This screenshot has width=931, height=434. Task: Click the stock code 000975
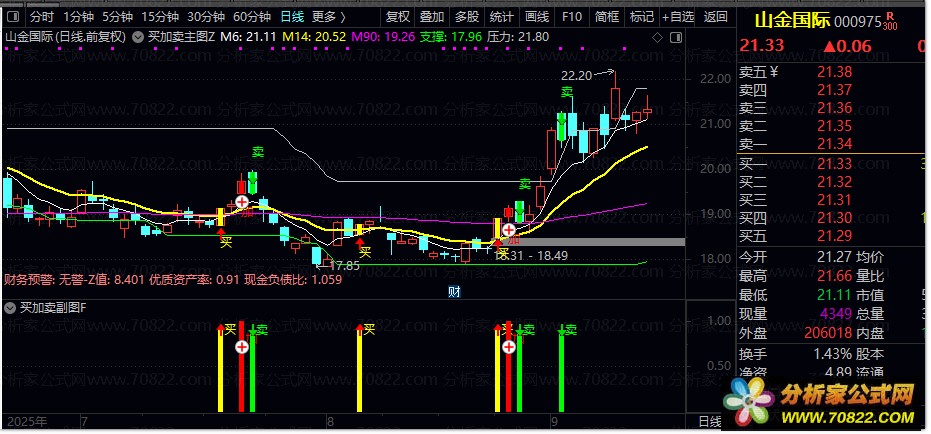point(857,22)
